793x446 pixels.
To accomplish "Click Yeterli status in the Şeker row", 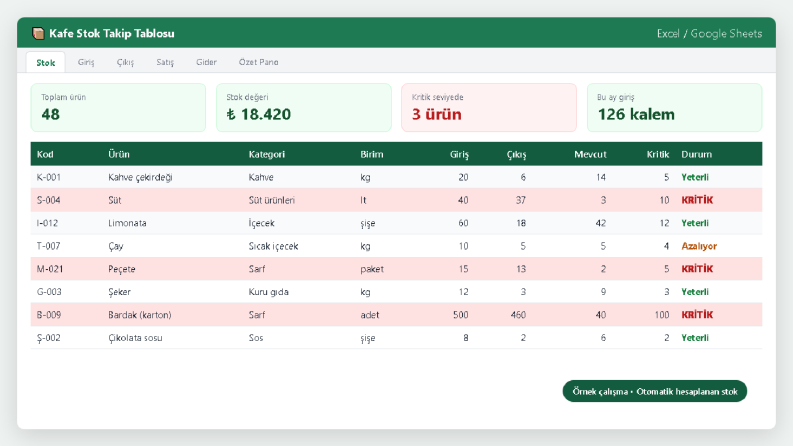I will click(695, 292).
